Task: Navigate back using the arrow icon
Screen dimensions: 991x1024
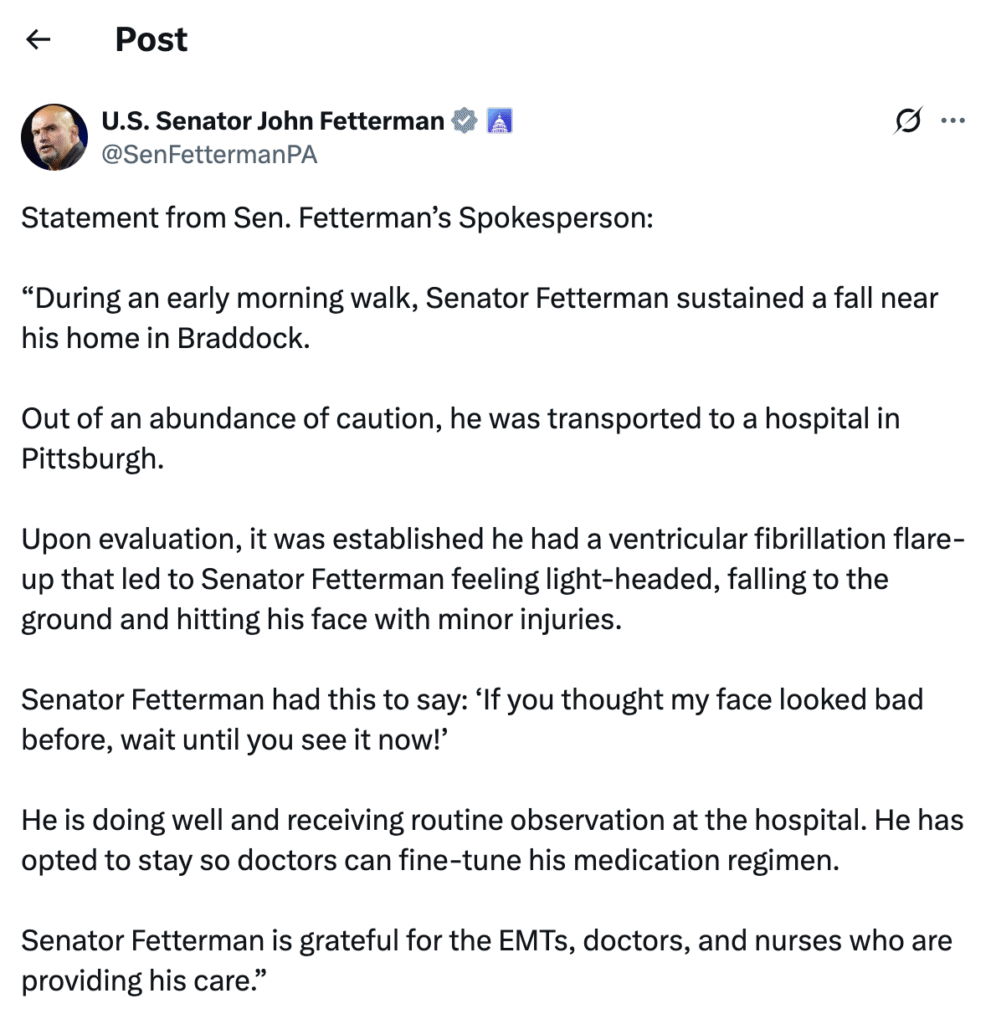Action: (37, 38)
